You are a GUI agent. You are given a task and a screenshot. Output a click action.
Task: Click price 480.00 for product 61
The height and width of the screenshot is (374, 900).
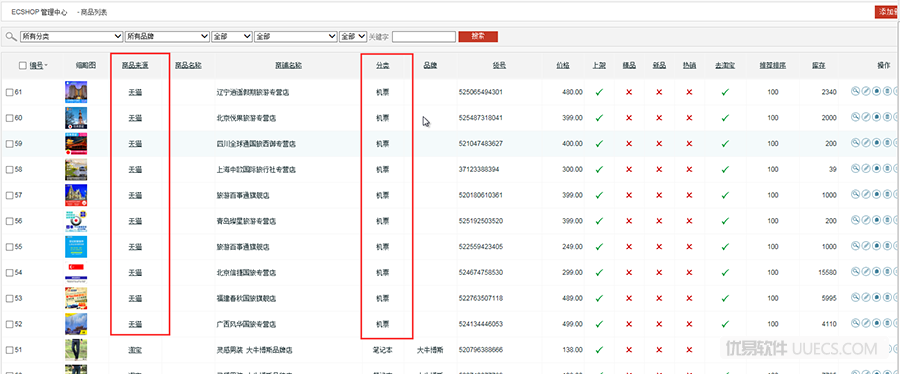pyautogui.click(x=573, y=92)
